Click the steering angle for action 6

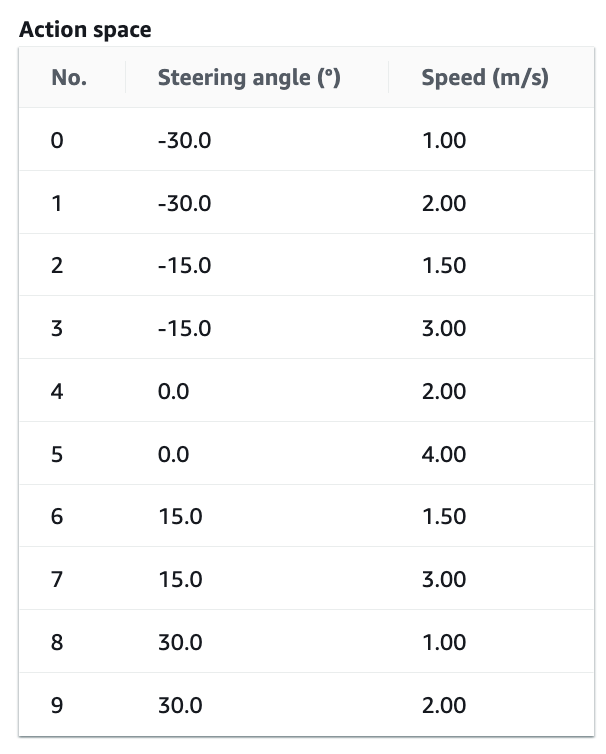point(180,516)
